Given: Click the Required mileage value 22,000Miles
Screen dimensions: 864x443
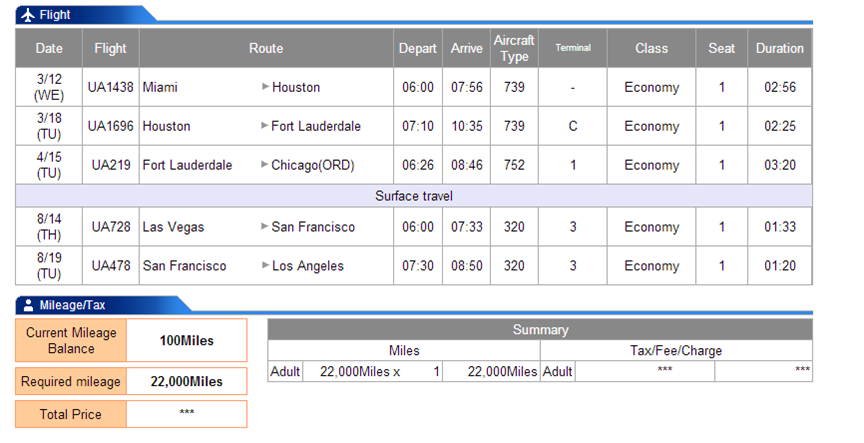Looking at the screenshot, I should click(x=187, y=381).
